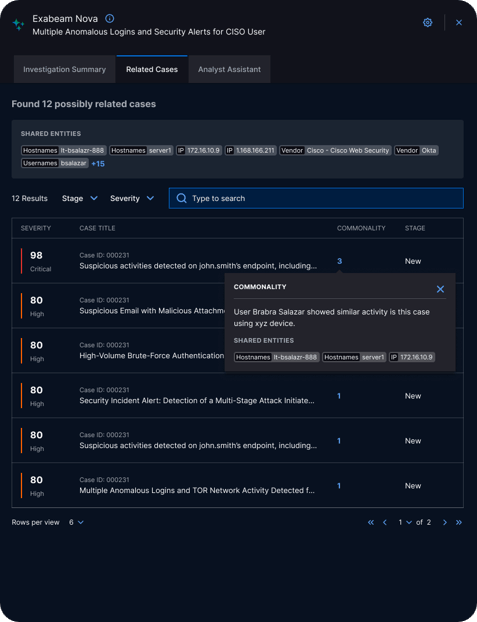Click the Hostnames server1 tag in top Shared Entities

point(141,151)
